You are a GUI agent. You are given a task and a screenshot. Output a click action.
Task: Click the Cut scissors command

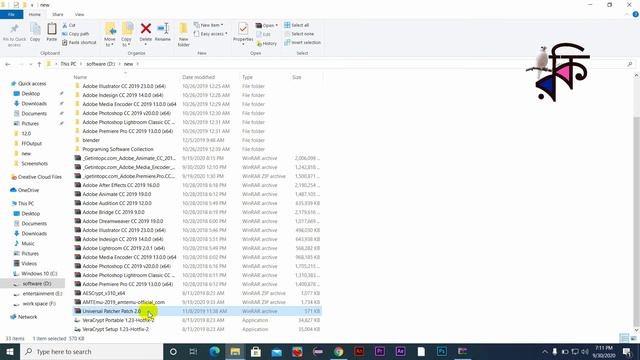(x=69, y=25)
